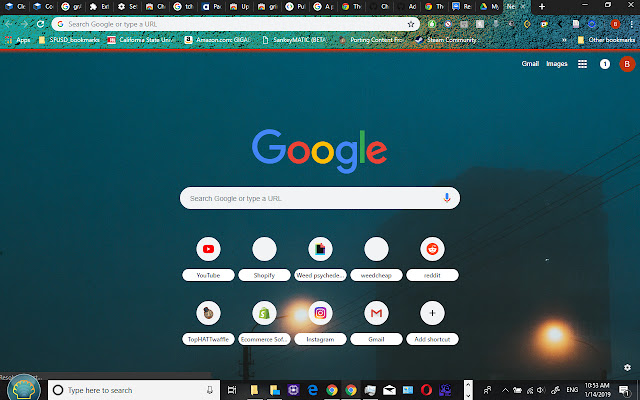Open the Start menu shell icon
Viewport: 640px width, 400px height.
coord(24,388)
